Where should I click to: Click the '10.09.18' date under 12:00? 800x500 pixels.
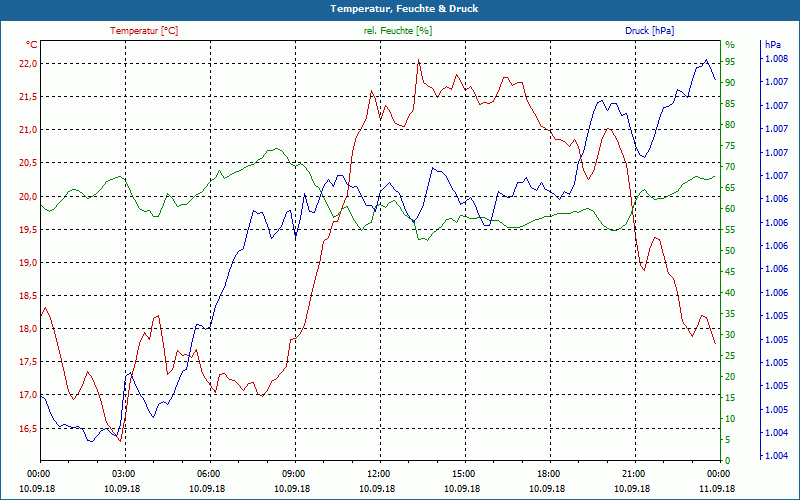[377, 488]
